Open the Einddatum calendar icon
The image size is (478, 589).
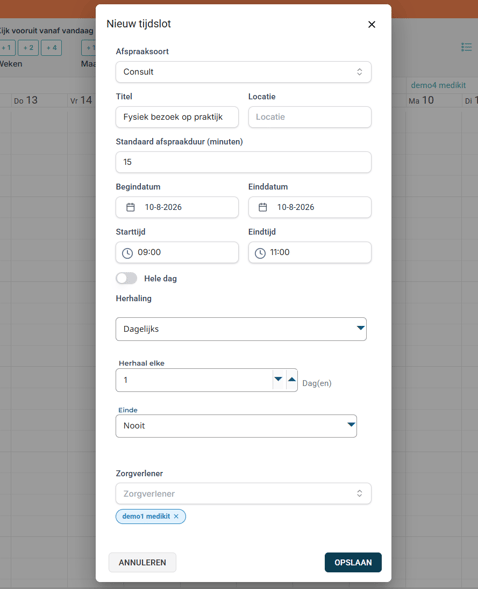(x=263, y=207)
